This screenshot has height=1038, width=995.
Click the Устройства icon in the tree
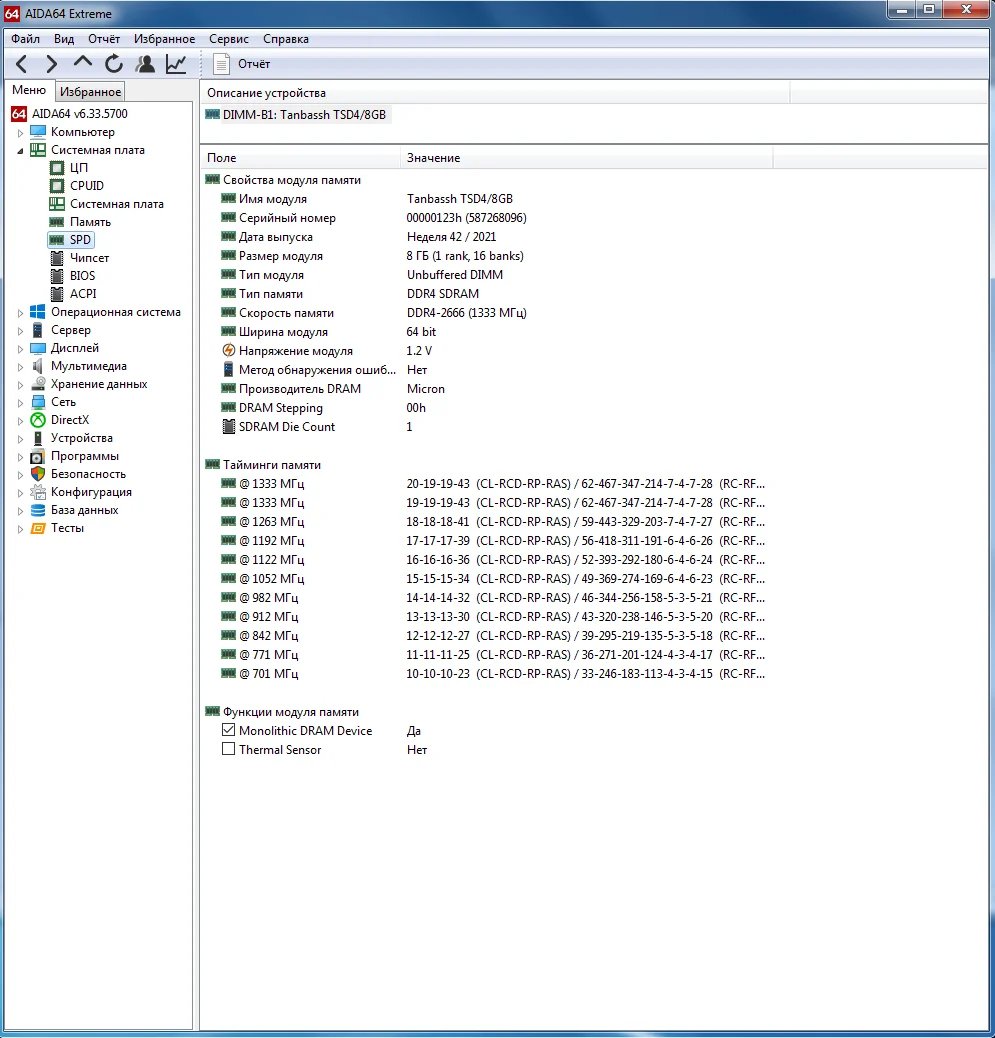tap(38, 438)
